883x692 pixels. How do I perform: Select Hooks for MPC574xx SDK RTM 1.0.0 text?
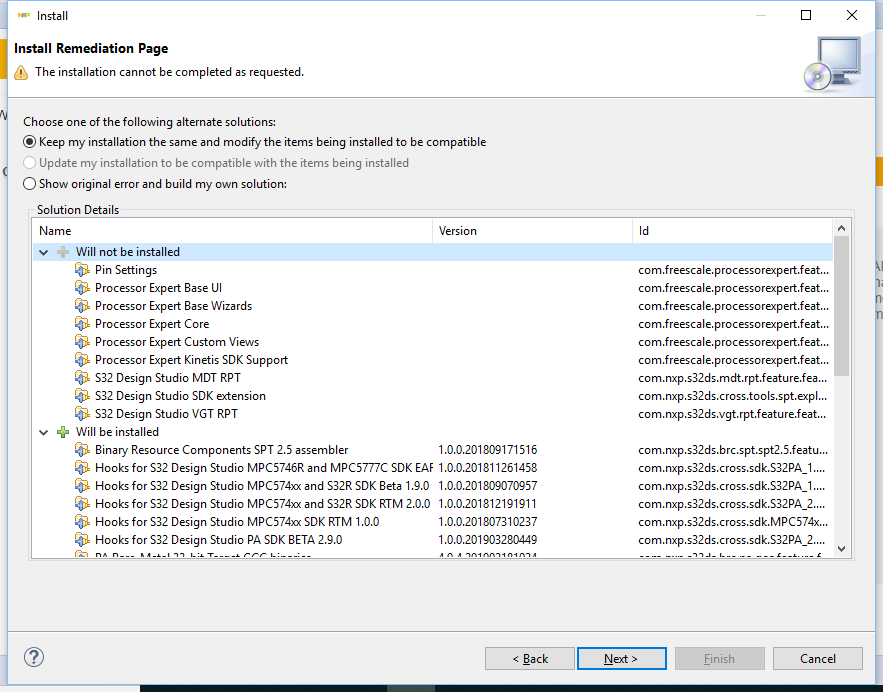click(237, 522)
